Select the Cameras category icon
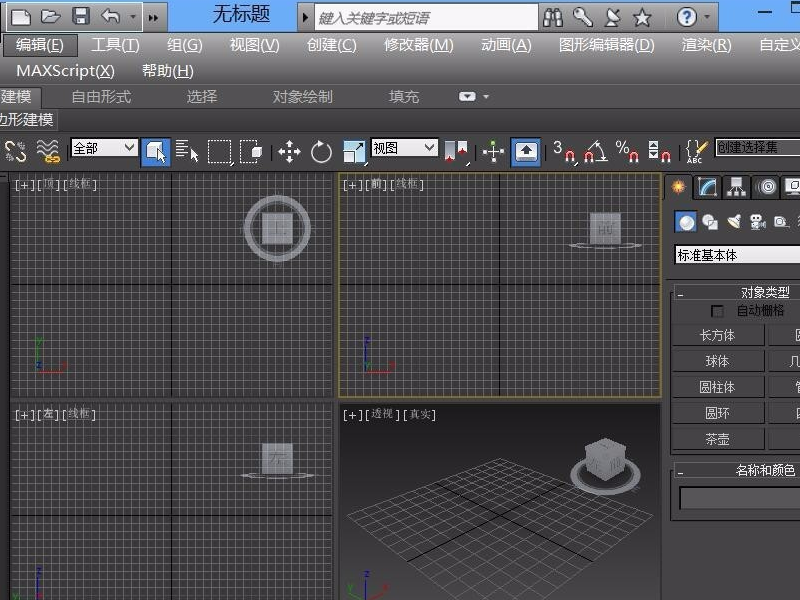 coord(758,222)
